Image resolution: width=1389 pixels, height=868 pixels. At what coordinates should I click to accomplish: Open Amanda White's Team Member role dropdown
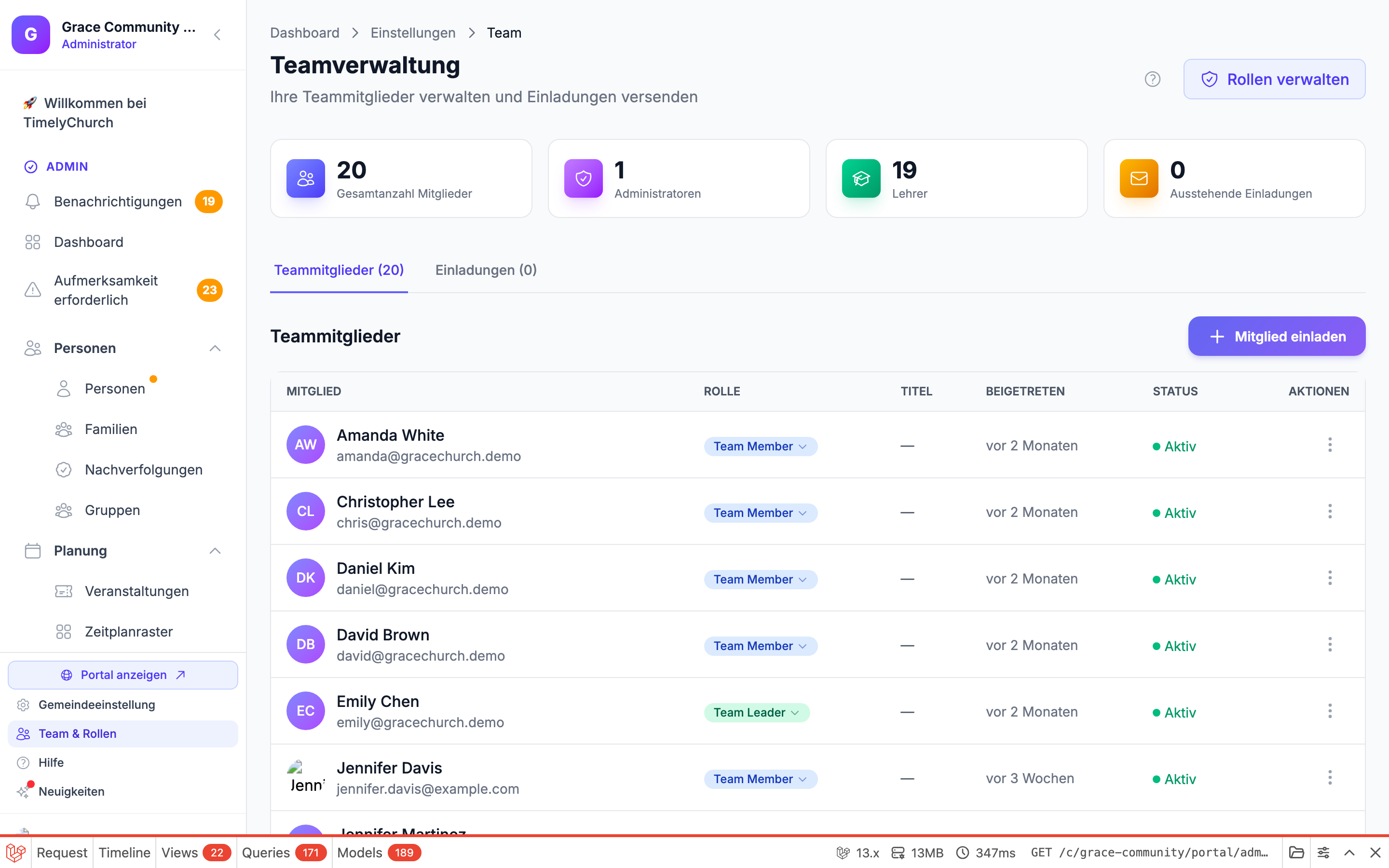coord(761,446)
